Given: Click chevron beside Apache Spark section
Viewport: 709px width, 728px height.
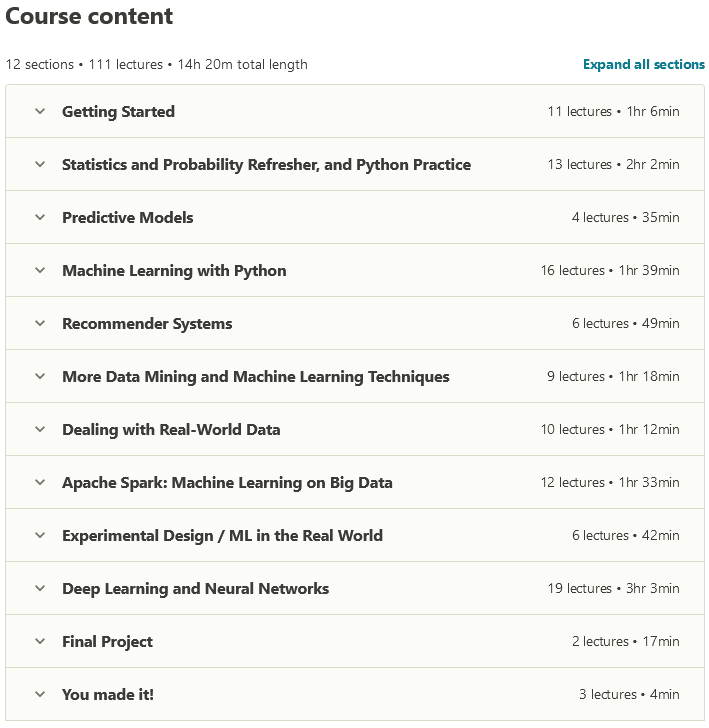Looking at the screenshot, I should click(40, 482).
